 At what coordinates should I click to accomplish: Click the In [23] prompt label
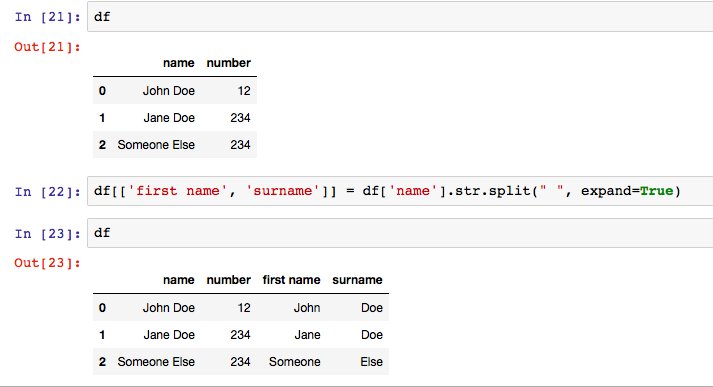(x=47, y=233)
